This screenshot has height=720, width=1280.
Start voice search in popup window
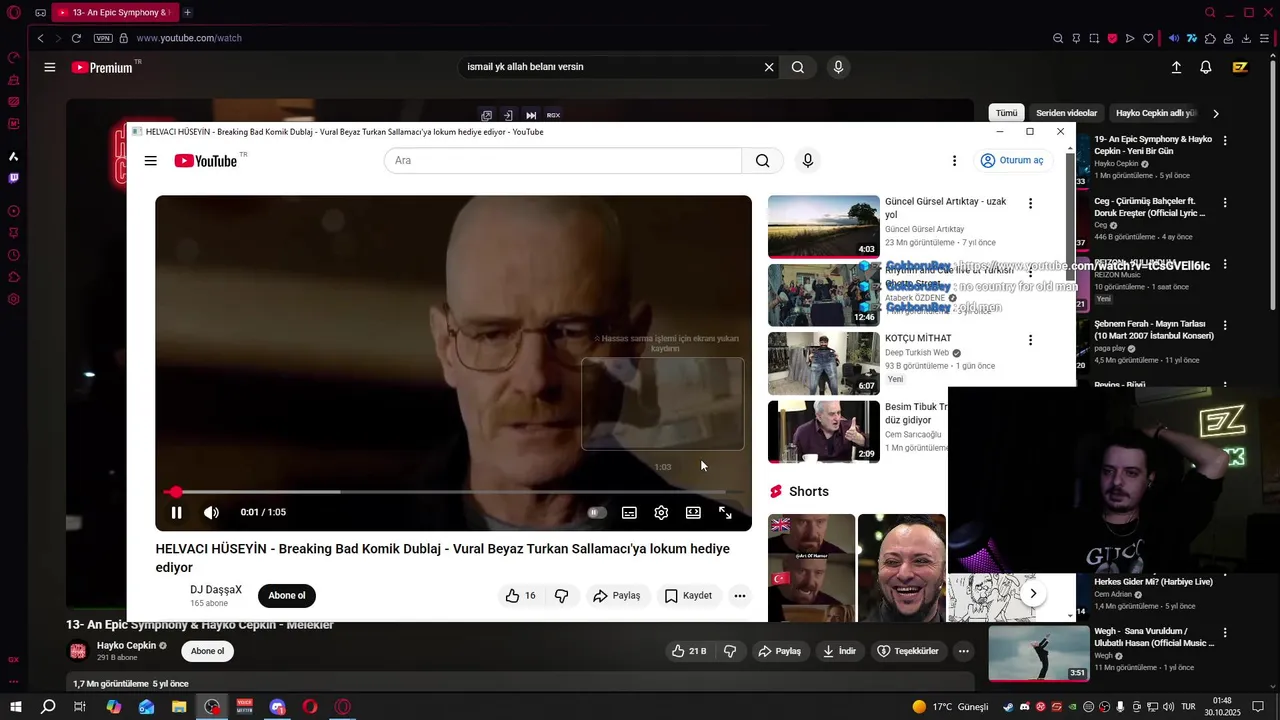808,161
